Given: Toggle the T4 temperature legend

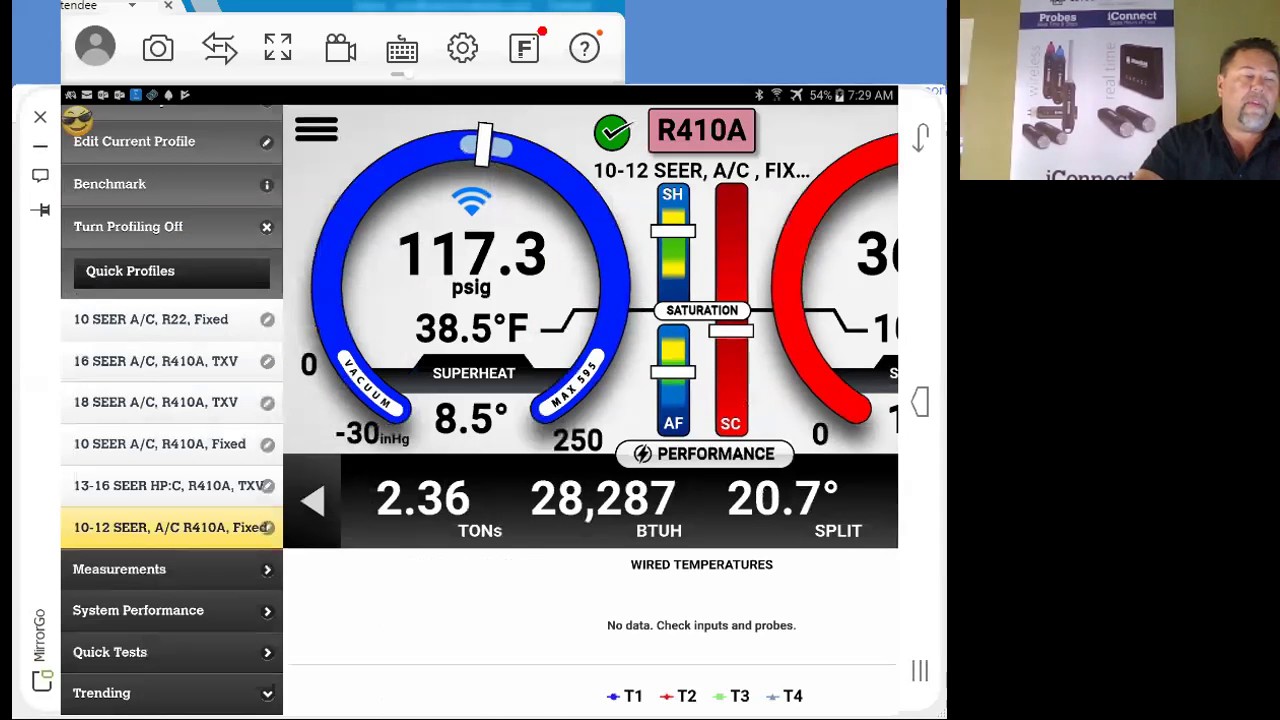Looking at the screenshot, I should [784, 696].
